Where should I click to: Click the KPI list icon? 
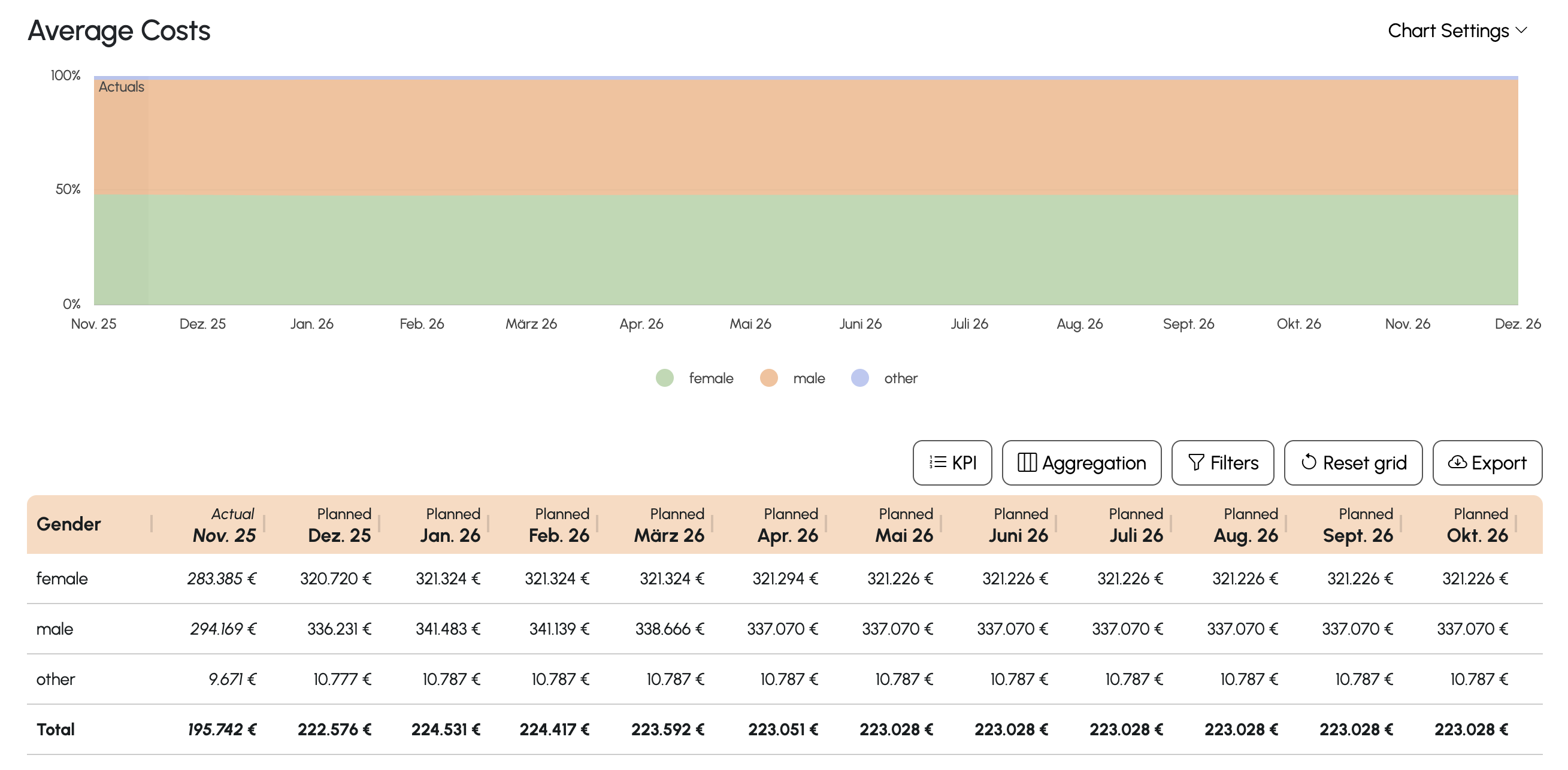(937, 463)
